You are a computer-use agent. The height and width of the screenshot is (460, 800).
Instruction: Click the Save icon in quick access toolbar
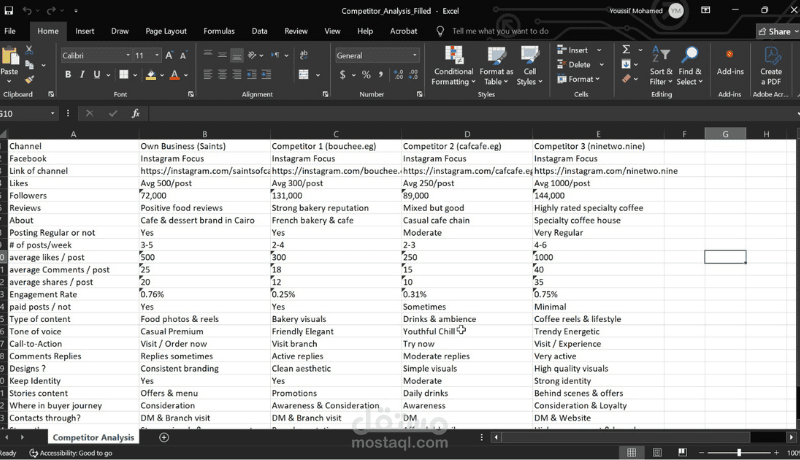click(x=9, y=10)
